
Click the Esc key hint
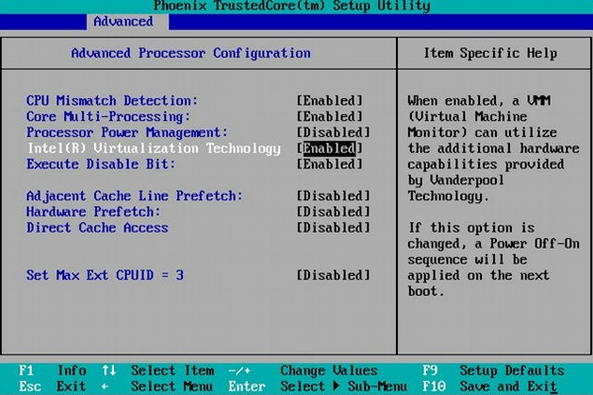(x=30, y=386)
